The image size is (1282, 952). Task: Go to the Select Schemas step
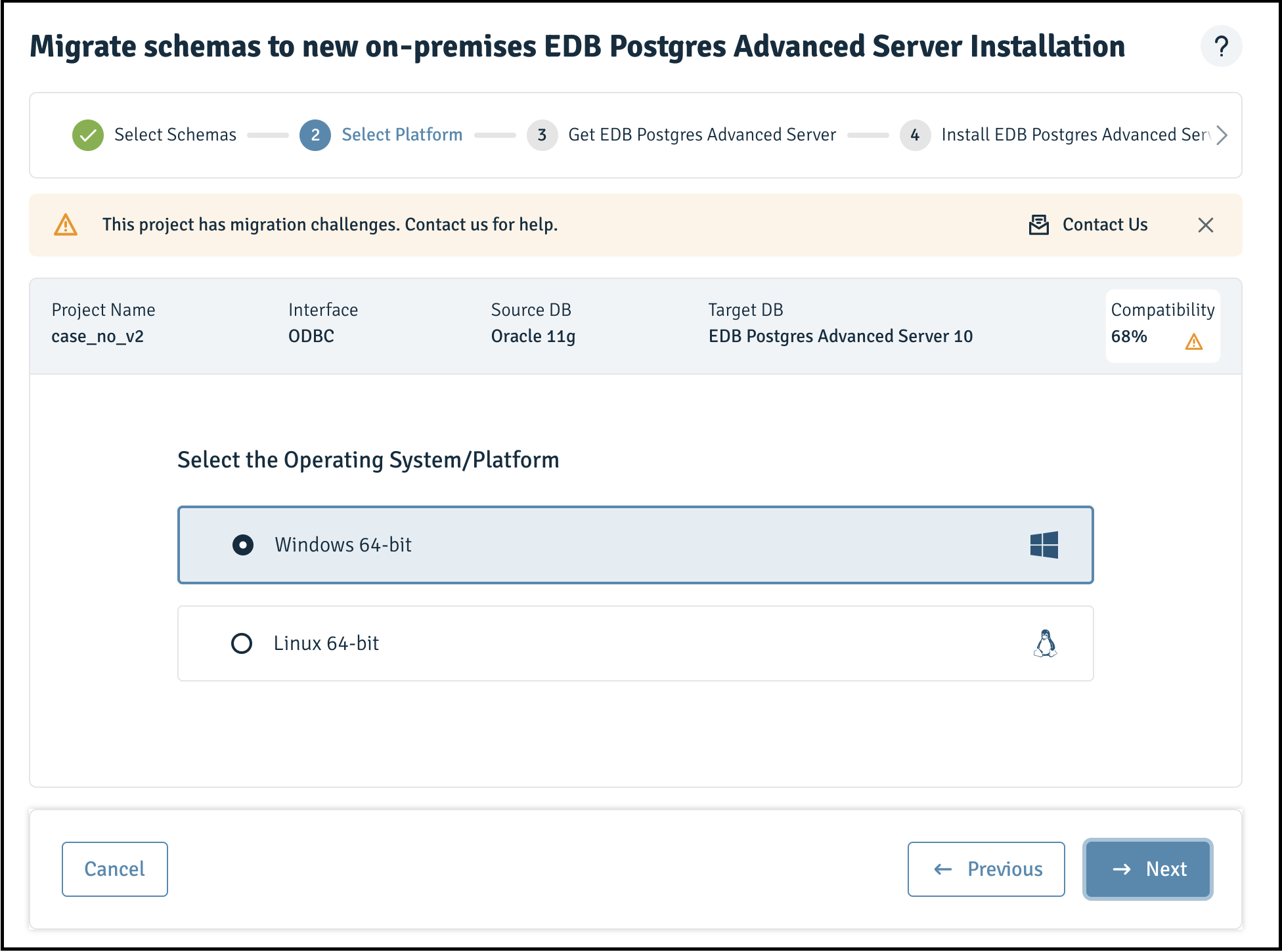point(175,135)
